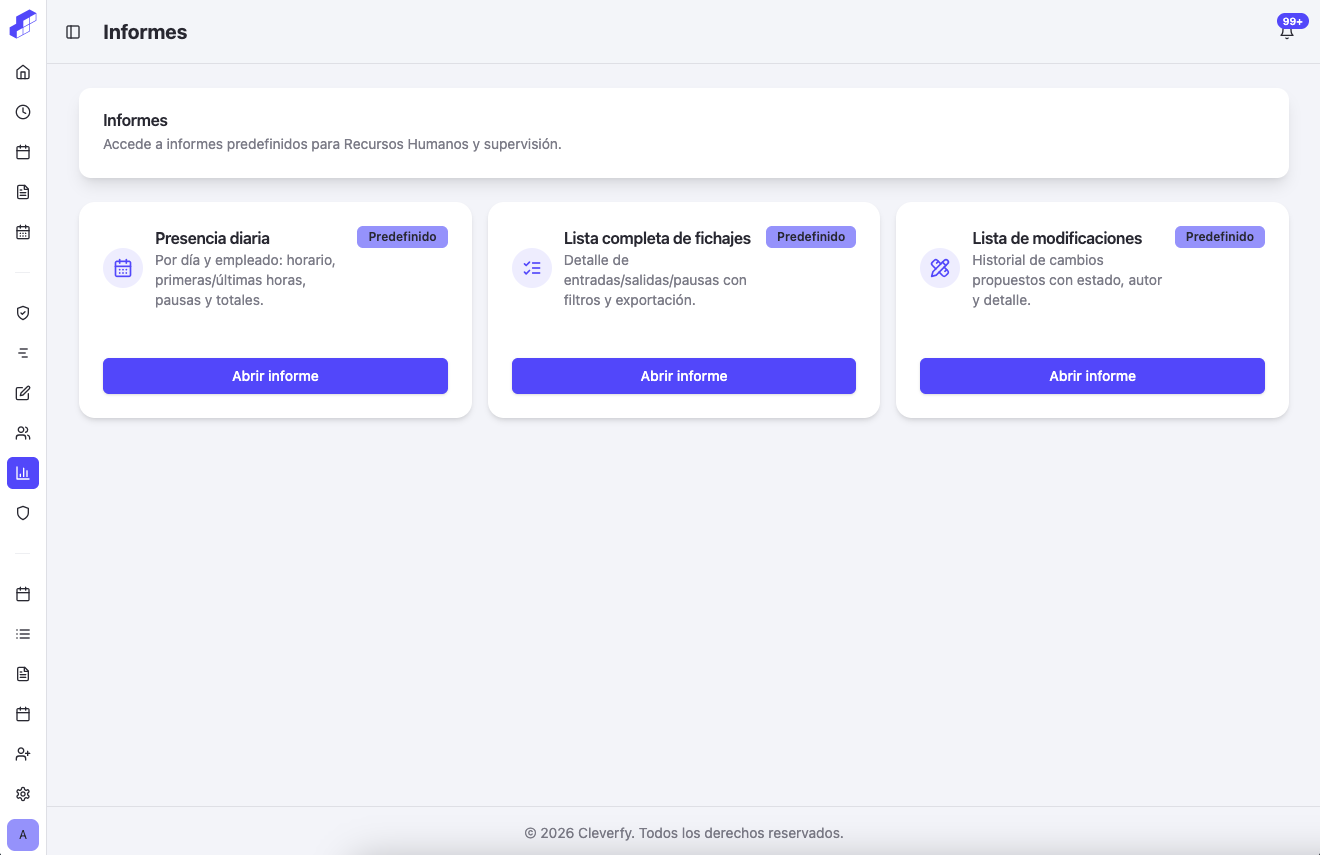Open the Home icon in the sidebar
This screenshot has width=1320, height=855.
click(x=22, y=72)
